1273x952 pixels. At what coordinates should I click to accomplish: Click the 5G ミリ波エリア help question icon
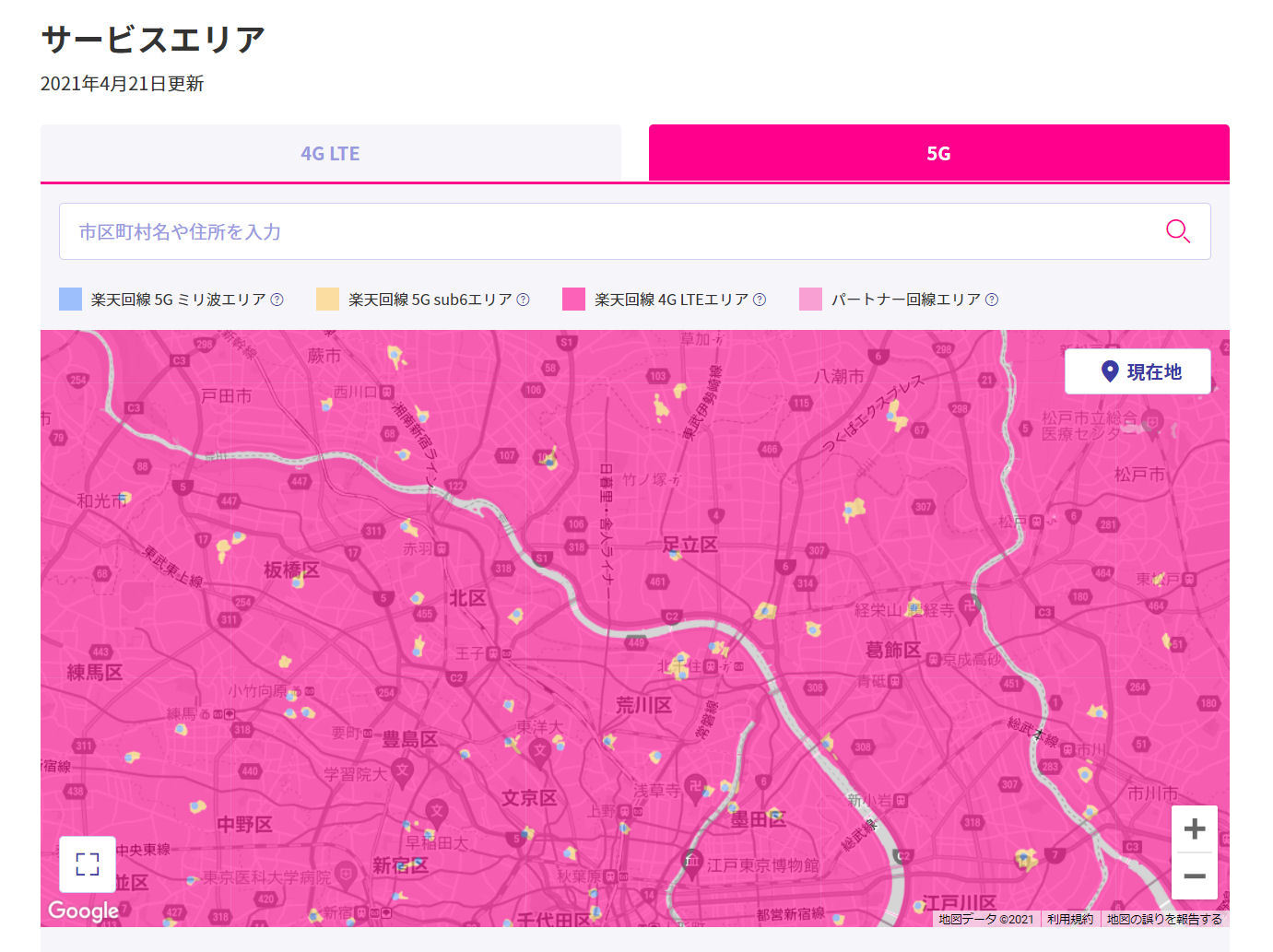click(277, 299)
